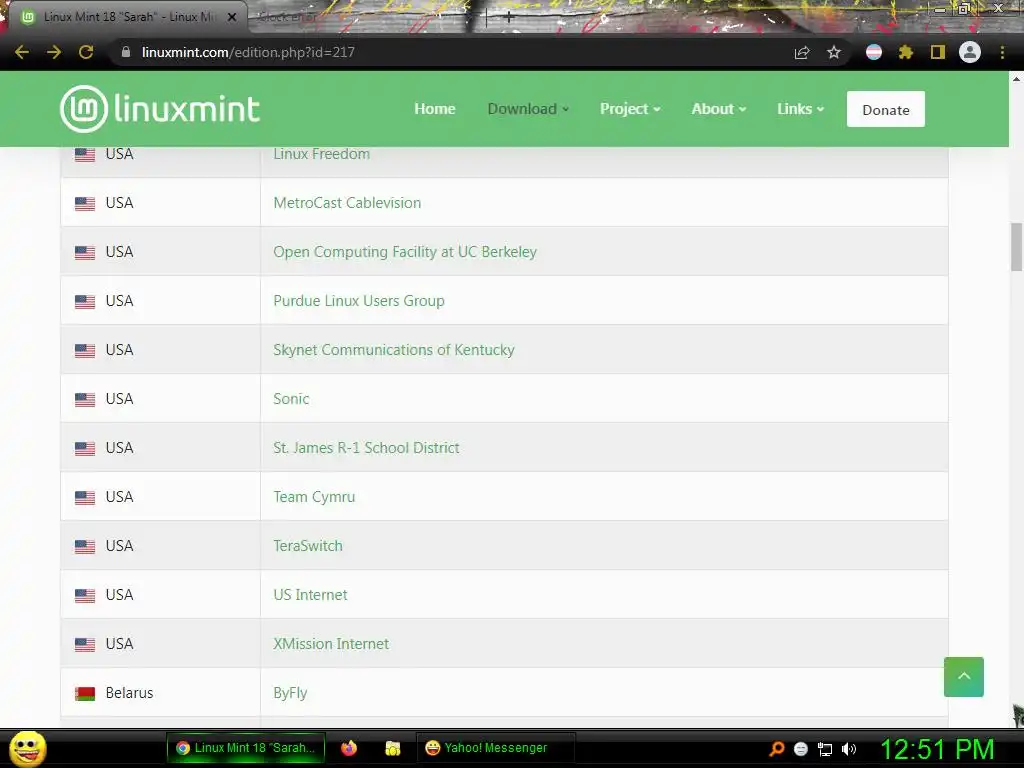
Task: Switch to the Linux Mint 18 "Sarah" tab
Action: tap(129, 17)
